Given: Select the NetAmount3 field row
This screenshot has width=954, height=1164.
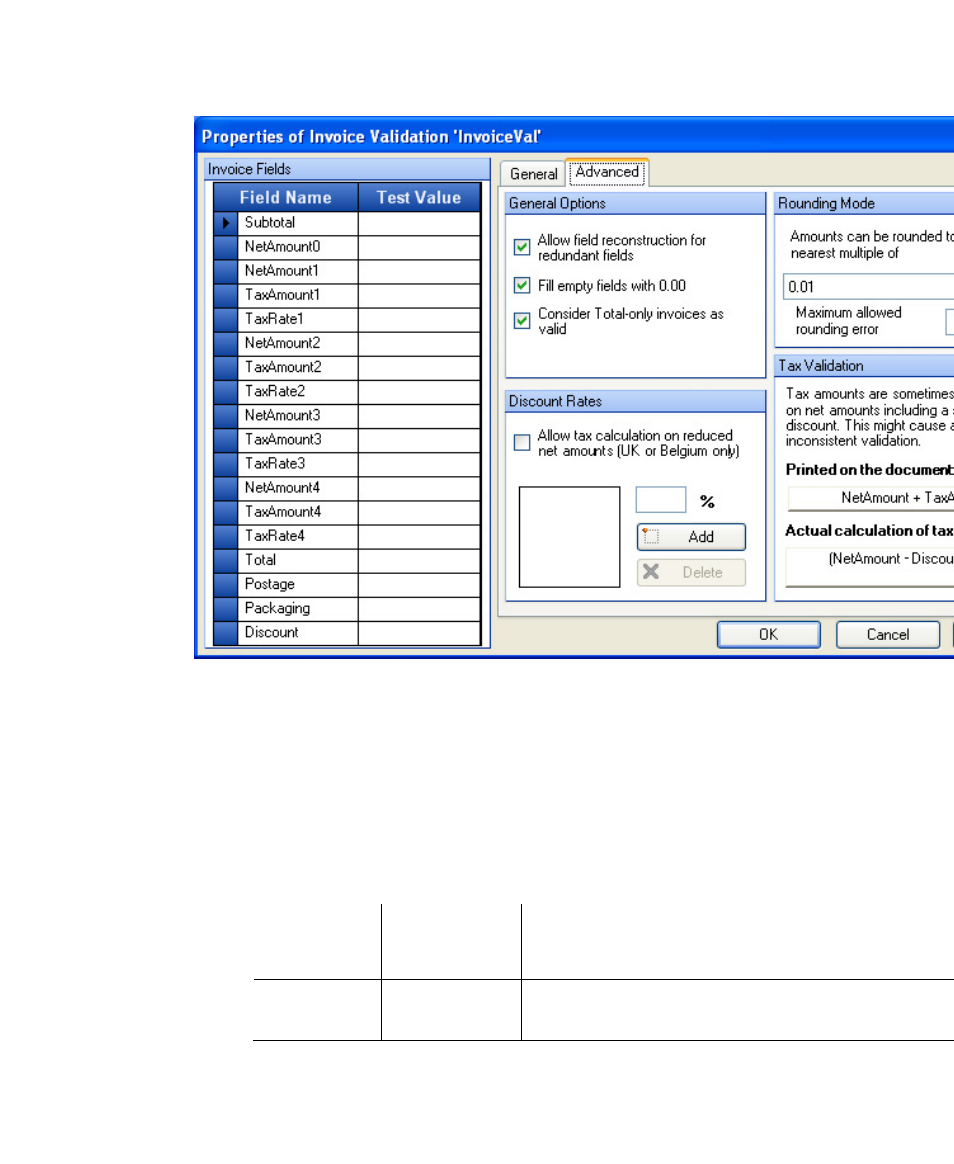Looking at the screenshot, I should (x=298, y=416).
